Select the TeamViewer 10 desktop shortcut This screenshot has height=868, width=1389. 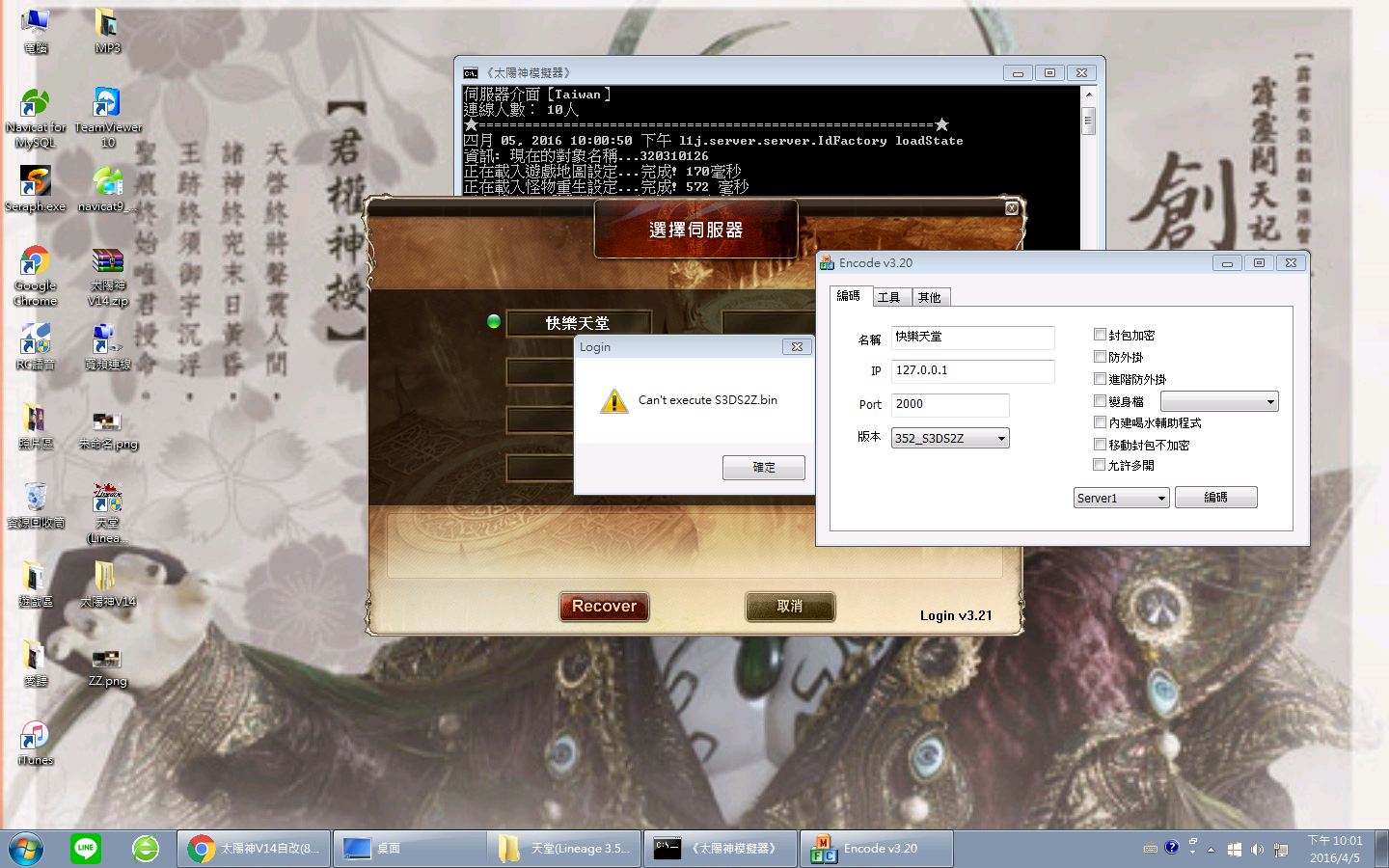107,118
